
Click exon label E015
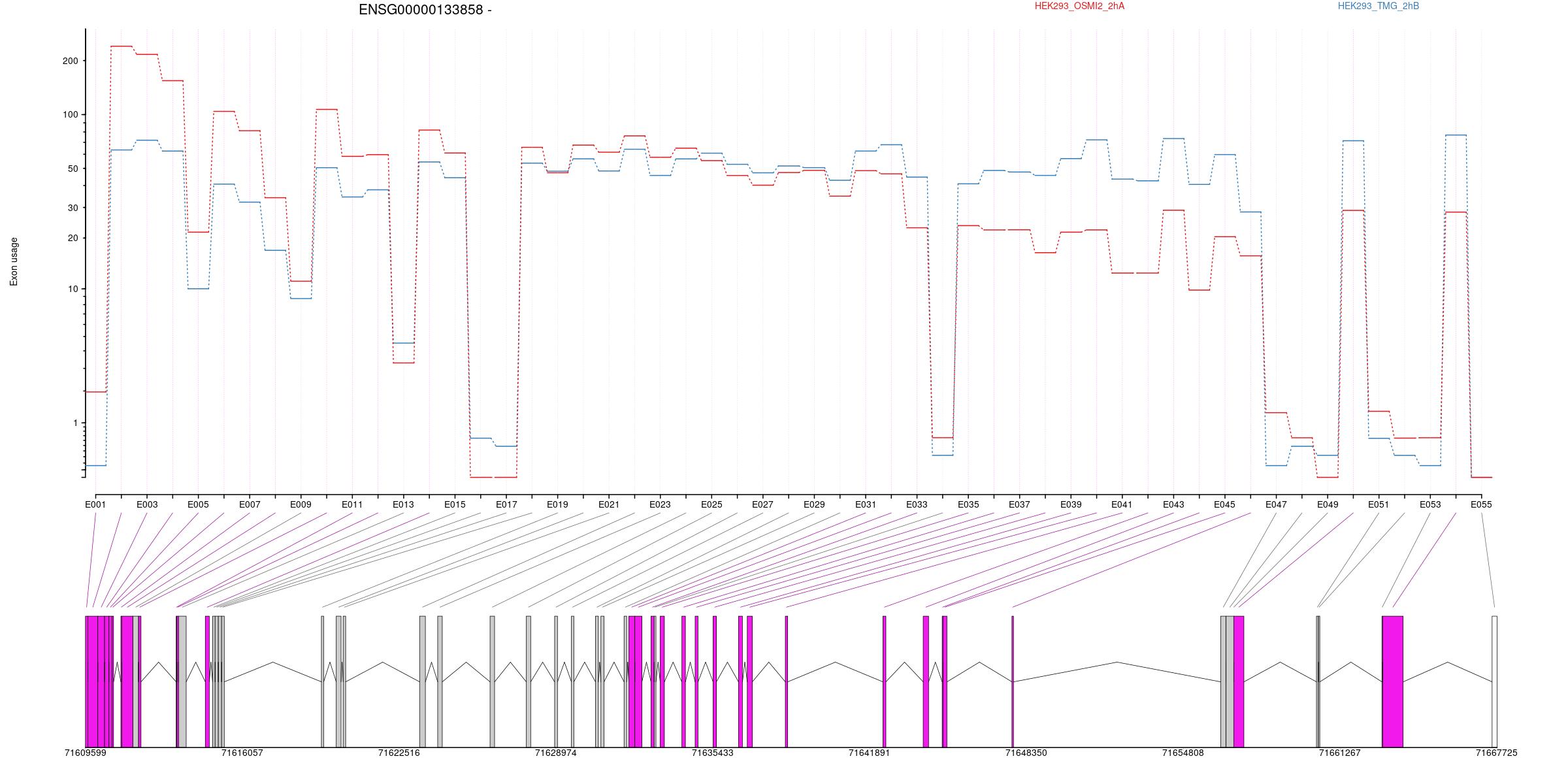pos(455,504)
